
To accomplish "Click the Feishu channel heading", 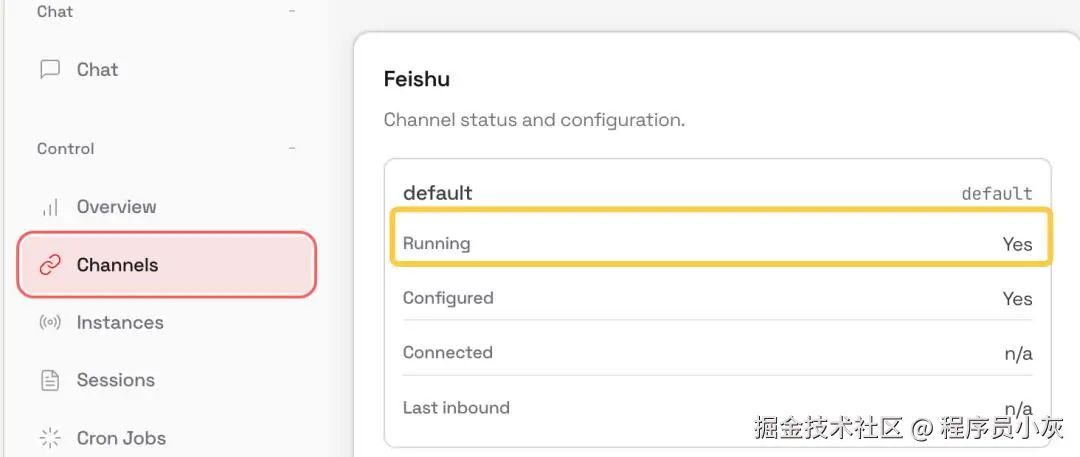I will tap(417, 79).
